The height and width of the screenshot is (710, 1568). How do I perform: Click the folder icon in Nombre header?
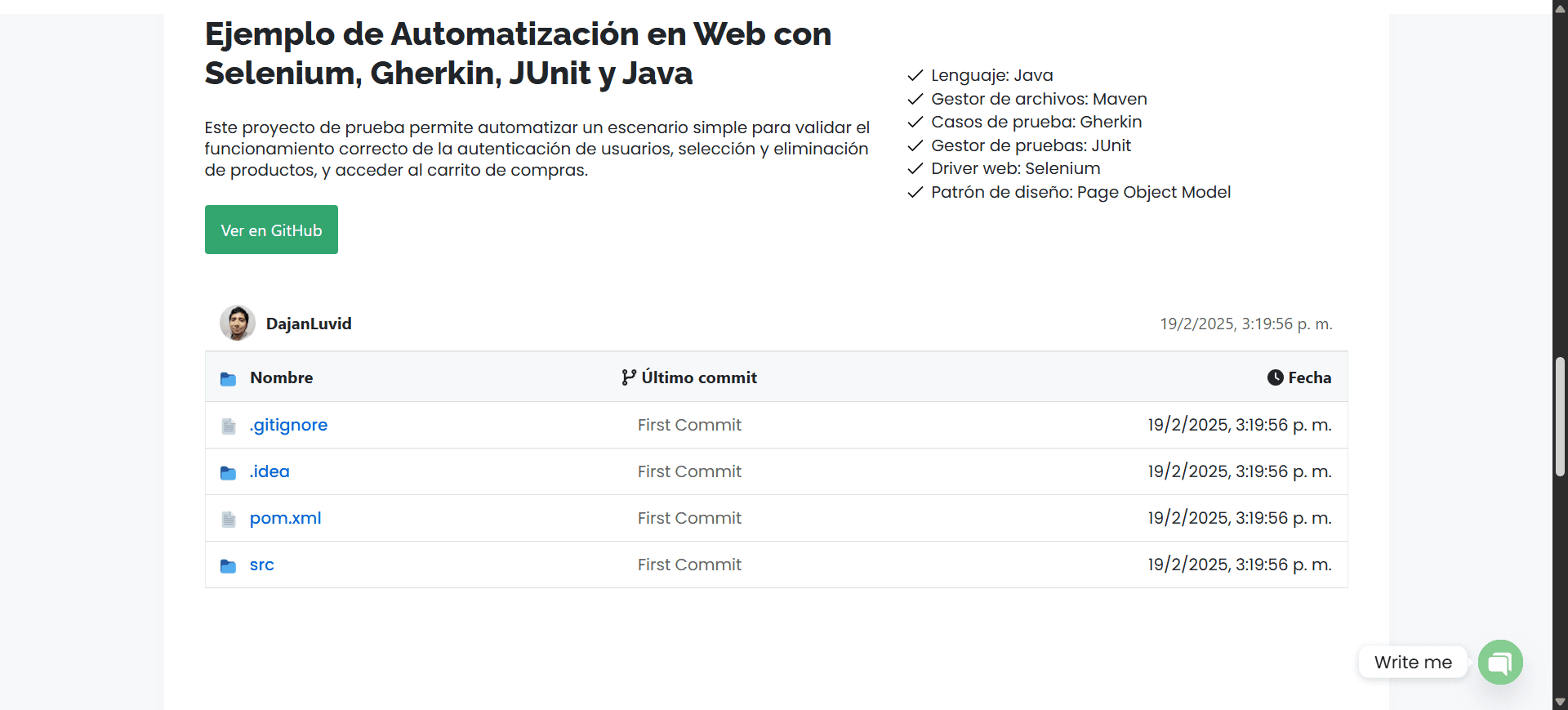[229, 378]
